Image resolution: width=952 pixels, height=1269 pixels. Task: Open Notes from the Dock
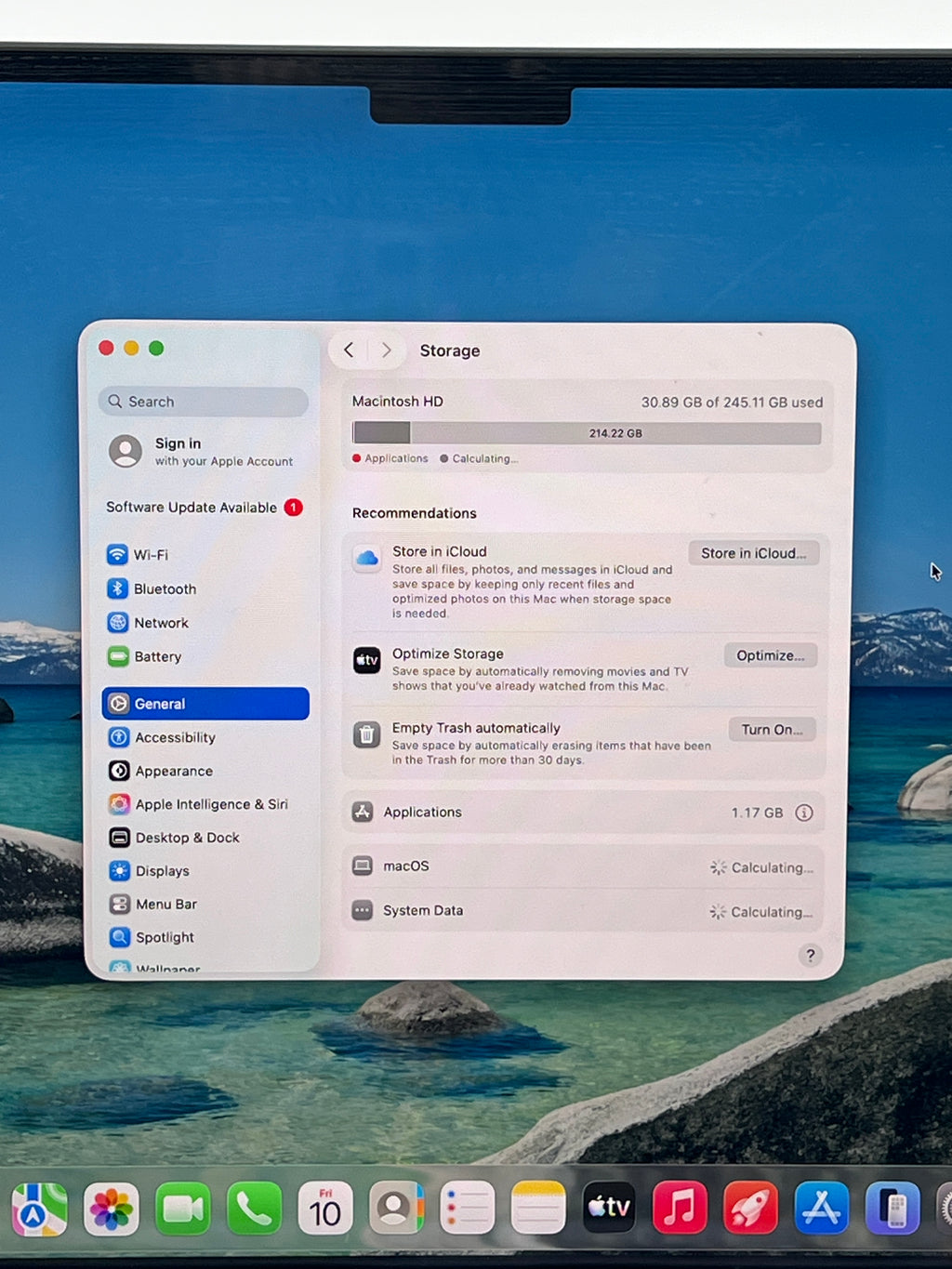(538, 1210)
